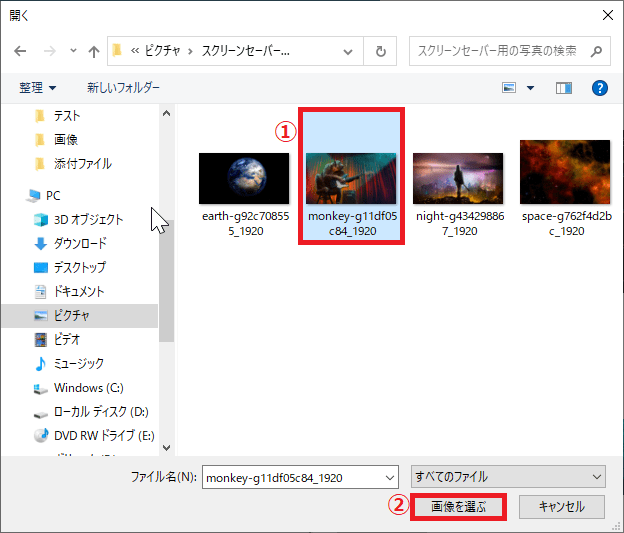624x533 pixels.
Task: Open 3D オブジェクト in sidebar
Action: tap(88, 220)
